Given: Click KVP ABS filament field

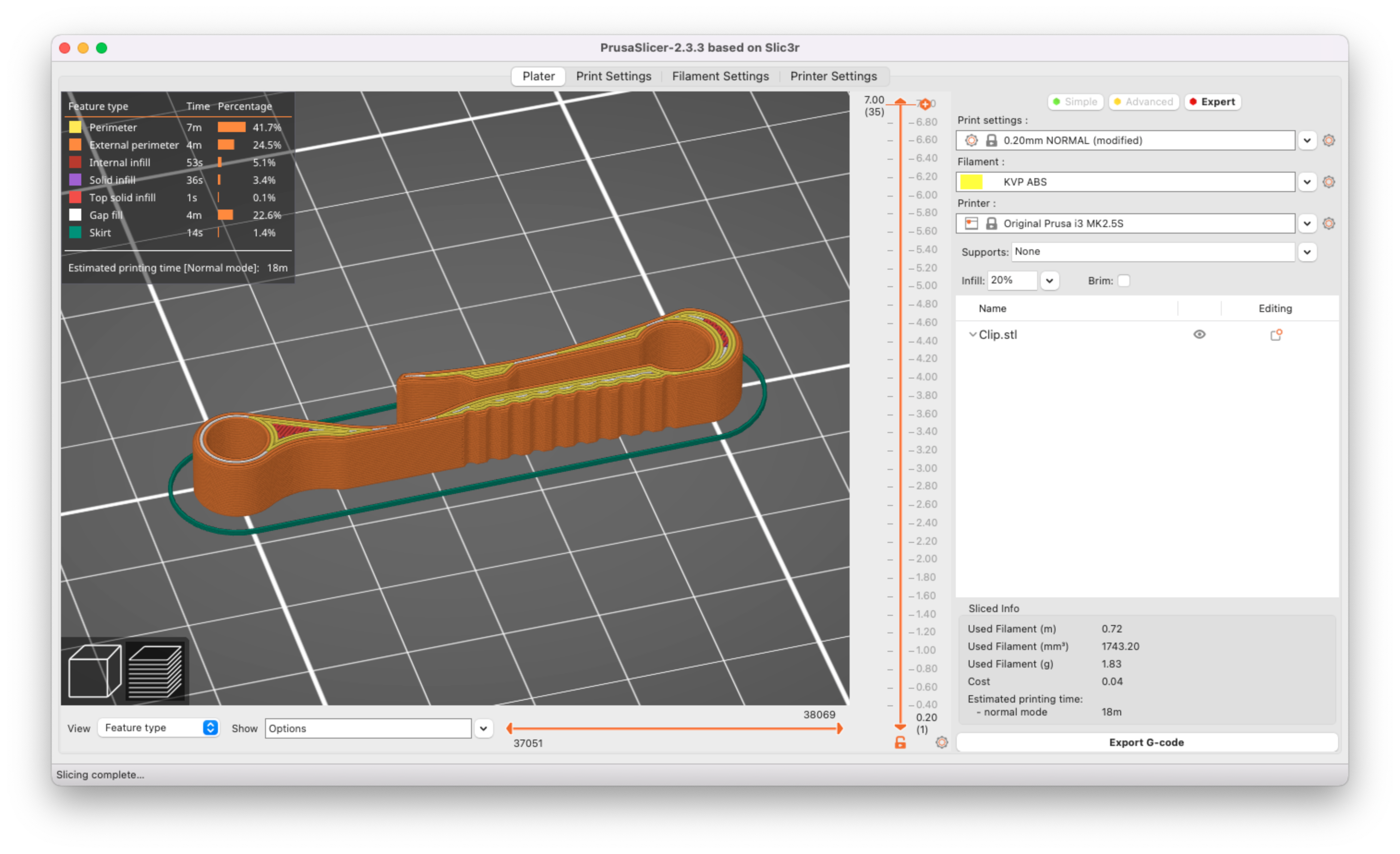Looking at the screenshot, I should click(1125, 182).
